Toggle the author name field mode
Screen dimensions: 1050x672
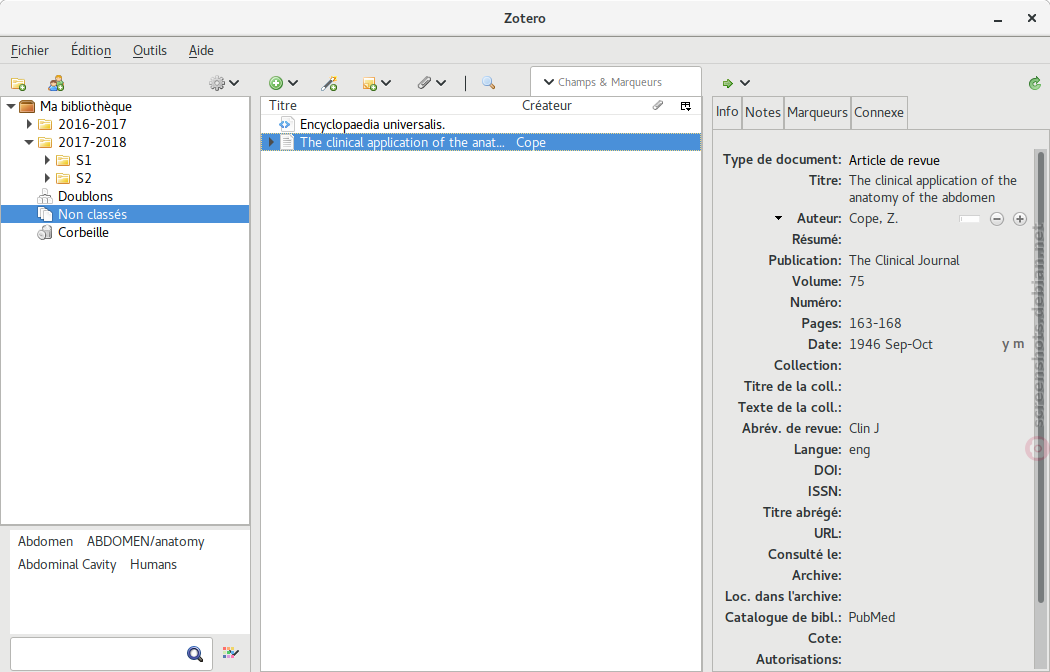point(969,219)
